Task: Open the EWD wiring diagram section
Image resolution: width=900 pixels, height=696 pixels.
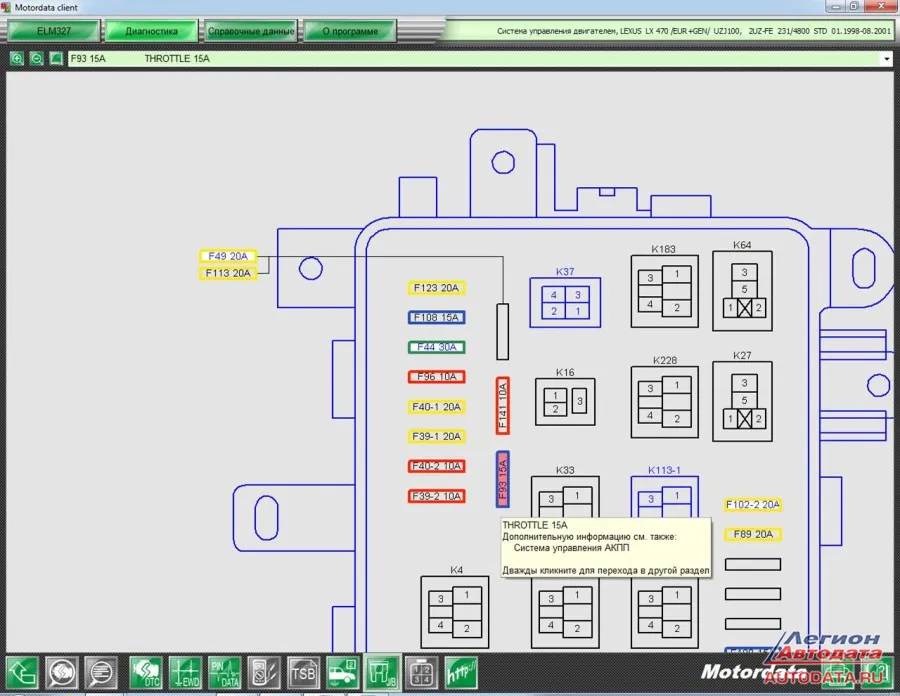Action: click(185, 672)
